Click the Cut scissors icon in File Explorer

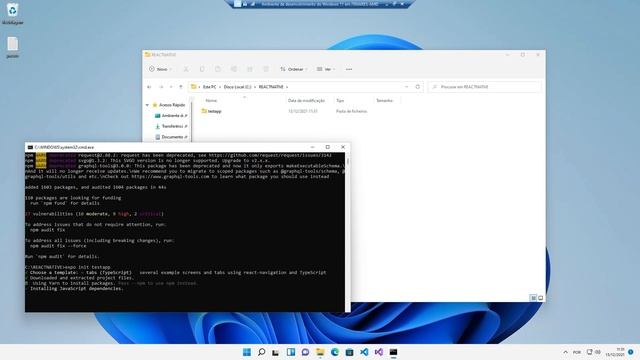click(x=186, y=69)
